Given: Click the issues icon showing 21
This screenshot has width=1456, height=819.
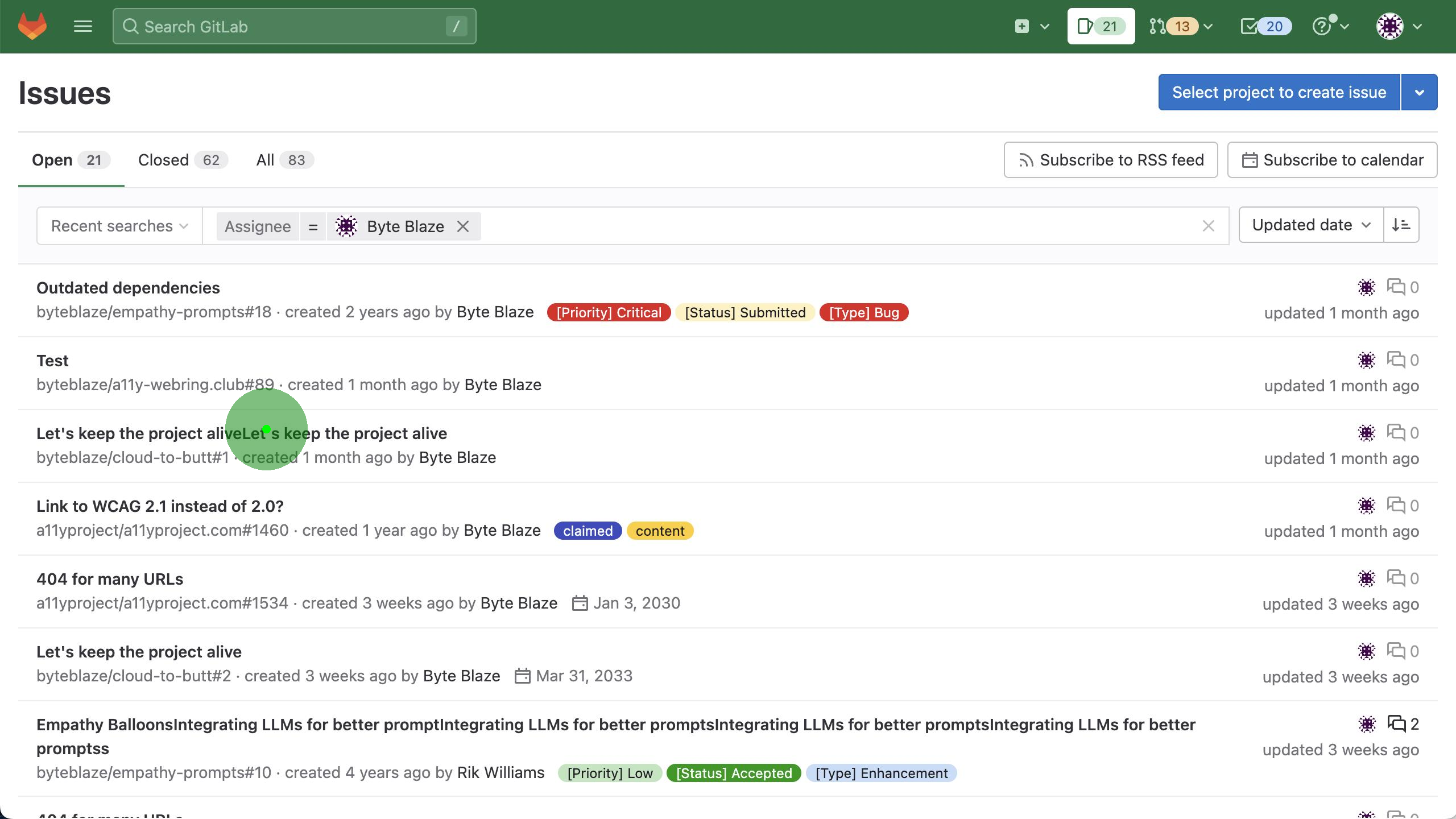Looking at the screenshot, I should [x=1101, y=26].
